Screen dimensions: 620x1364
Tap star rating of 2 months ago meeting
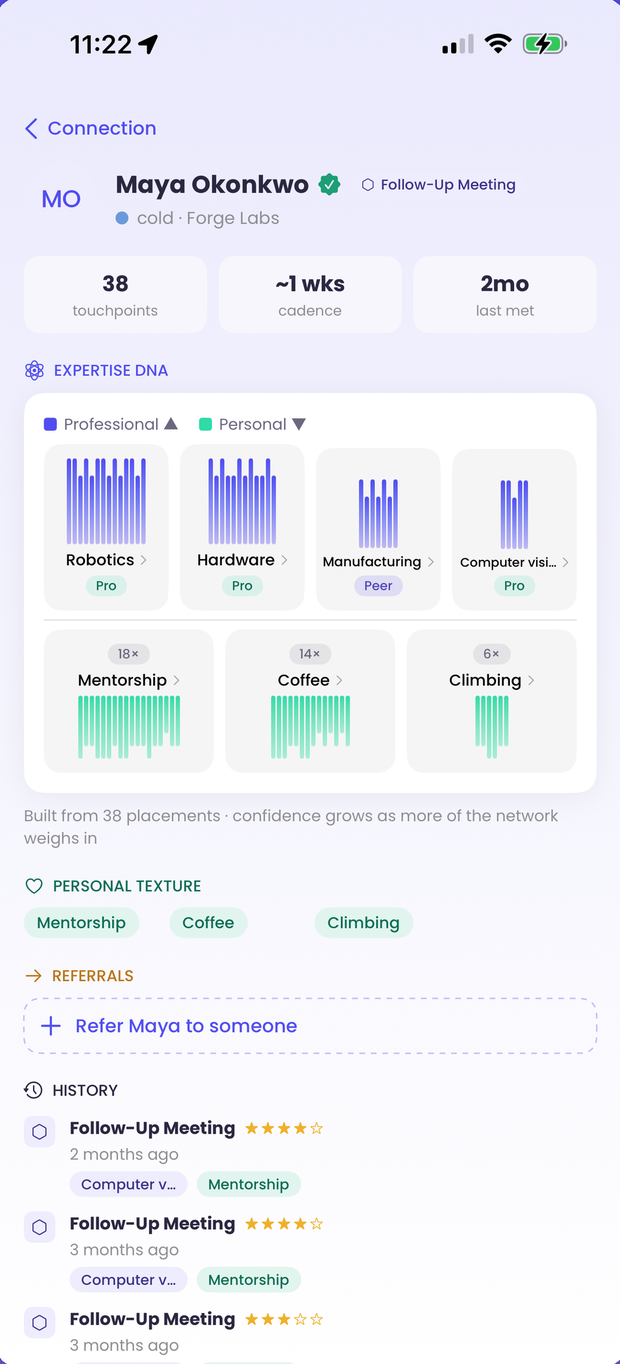coord(284,1129)
